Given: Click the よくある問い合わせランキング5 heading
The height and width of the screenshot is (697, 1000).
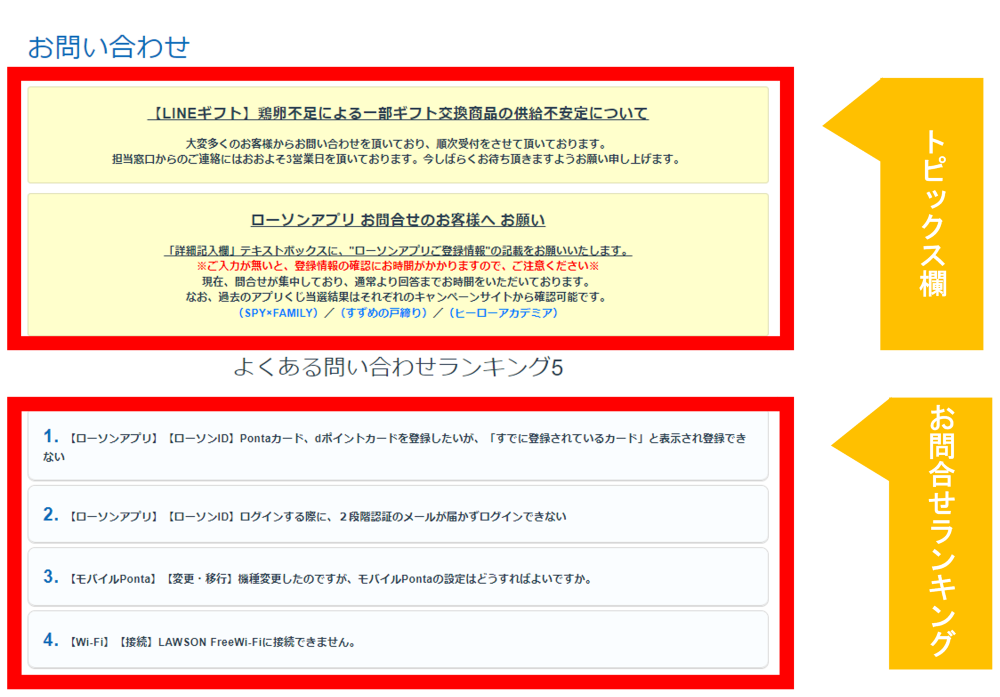Looking at the screenshot, I should tap(398, 367).
